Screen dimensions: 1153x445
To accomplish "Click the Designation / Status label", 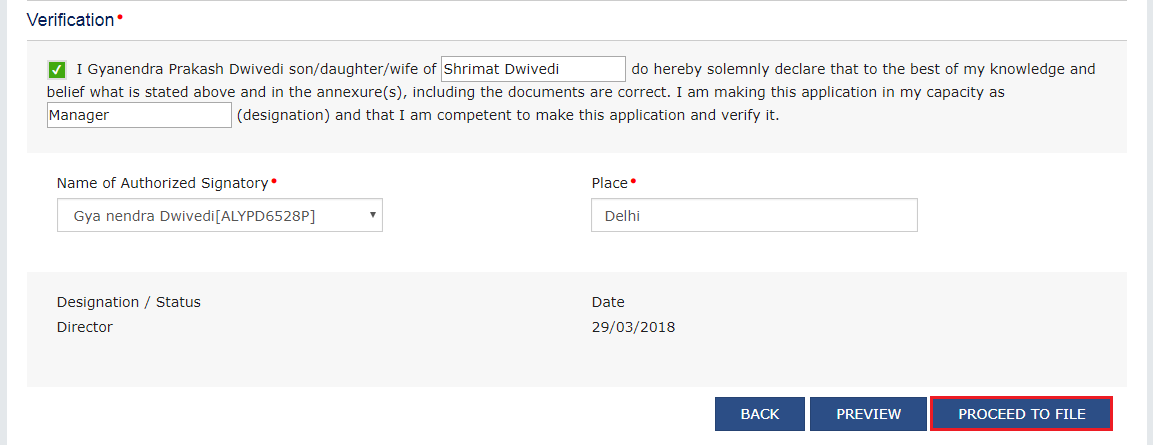I will coord(129,302).
